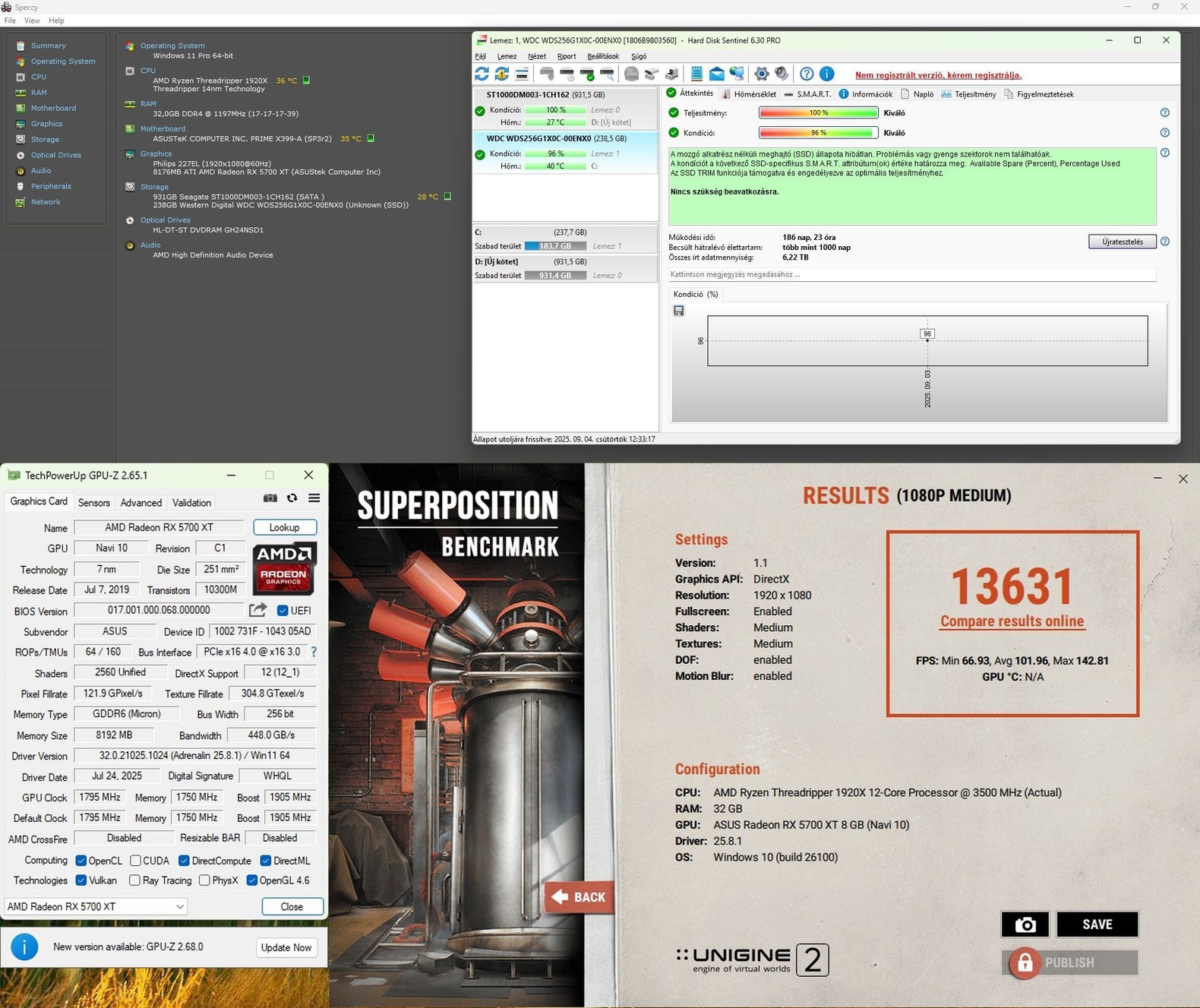The height and width of the screenshot is (1008, 1200).
Task: Click GPU-Z screenshot camera icon
Action: (270, 498)
